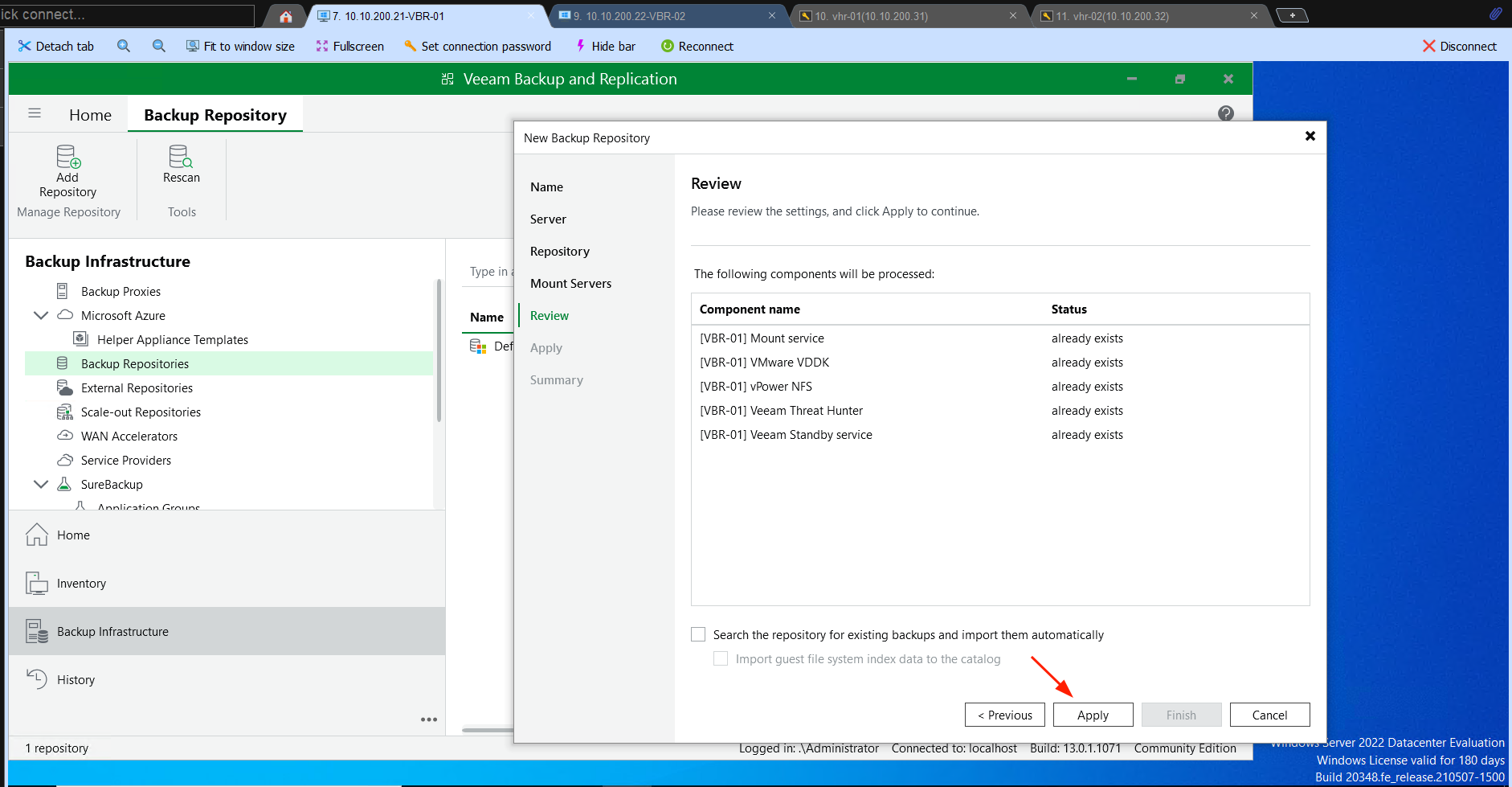1512x787 pixels.
Task: Click the Previous button
Action: [1005, 715]
